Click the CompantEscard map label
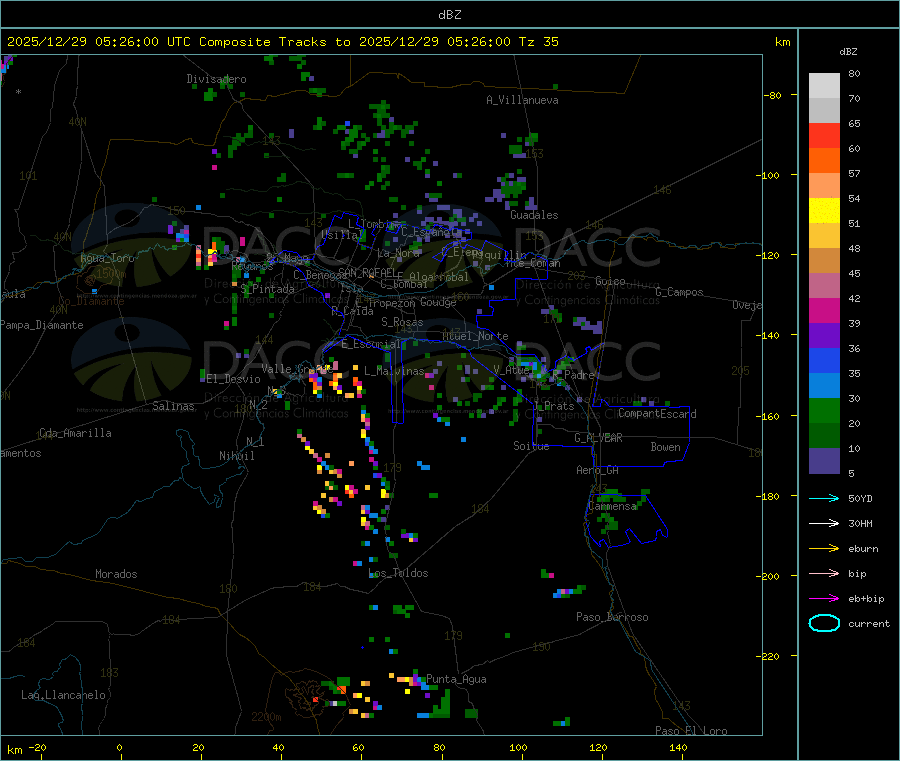 click(657, 414)
